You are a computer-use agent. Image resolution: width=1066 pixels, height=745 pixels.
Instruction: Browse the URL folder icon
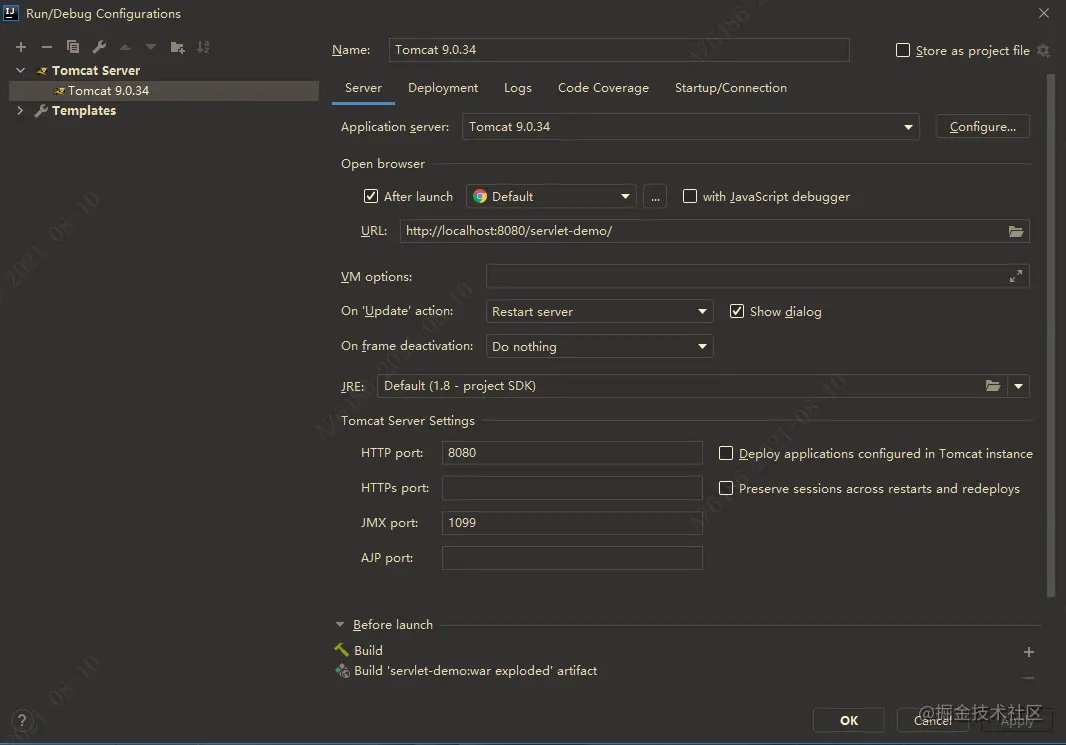coord(1016,231)
